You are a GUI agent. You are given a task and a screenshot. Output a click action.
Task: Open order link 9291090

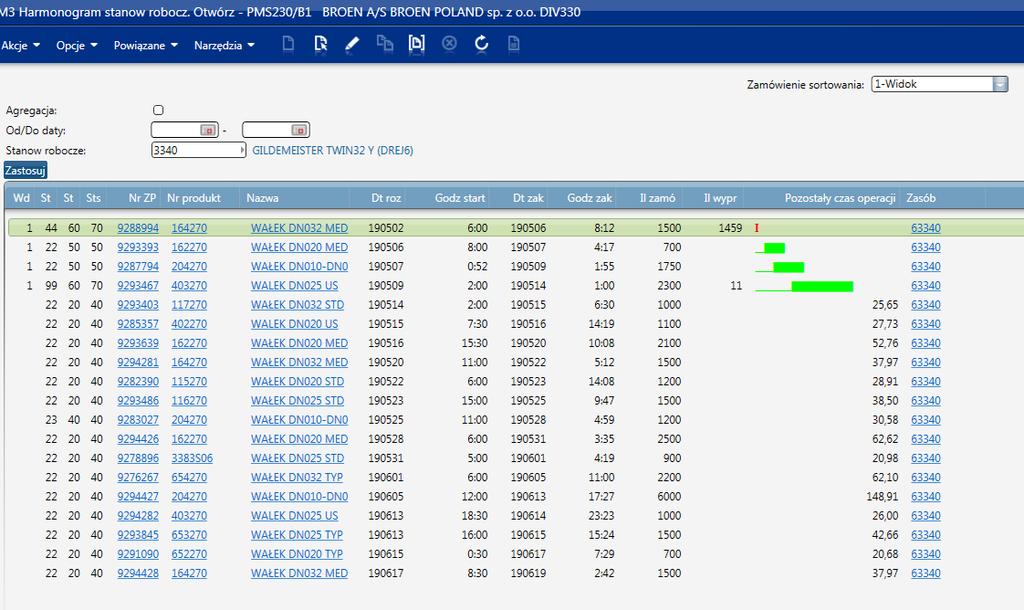point(138,554)
